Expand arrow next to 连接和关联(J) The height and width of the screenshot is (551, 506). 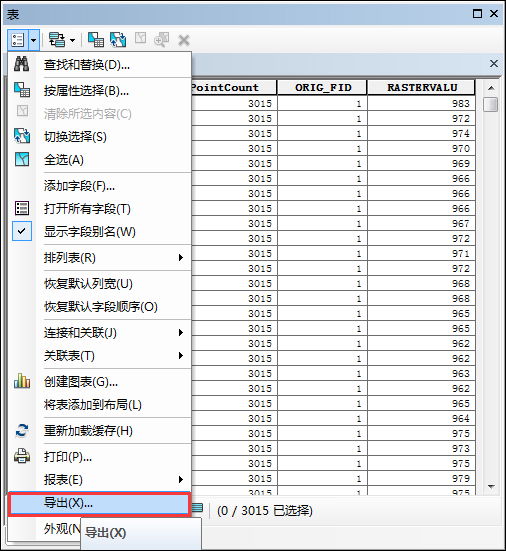point(181,332)
